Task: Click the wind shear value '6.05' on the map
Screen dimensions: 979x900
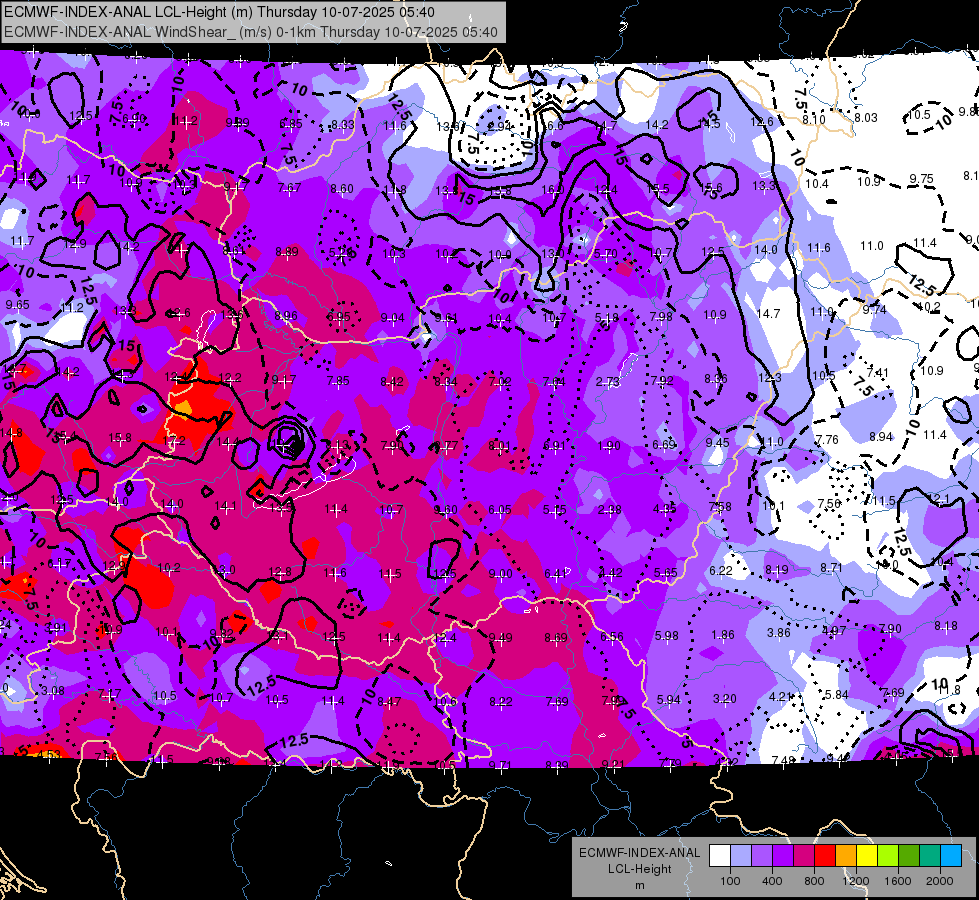Action: point(499,510)
